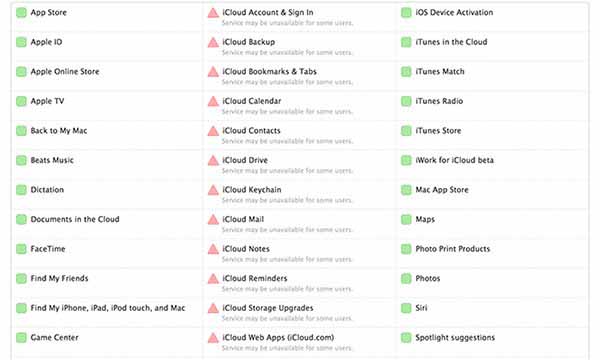
Task: Click the green status square beside iTunes Store
Action: click(x=406, y=131)
